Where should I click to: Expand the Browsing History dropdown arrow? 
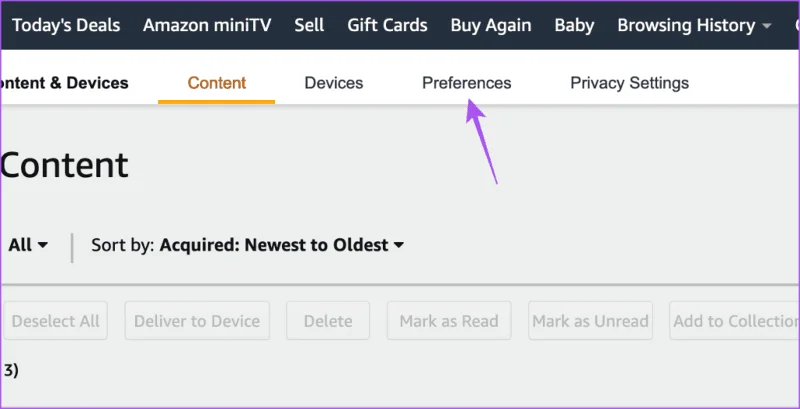pos(767,27)
